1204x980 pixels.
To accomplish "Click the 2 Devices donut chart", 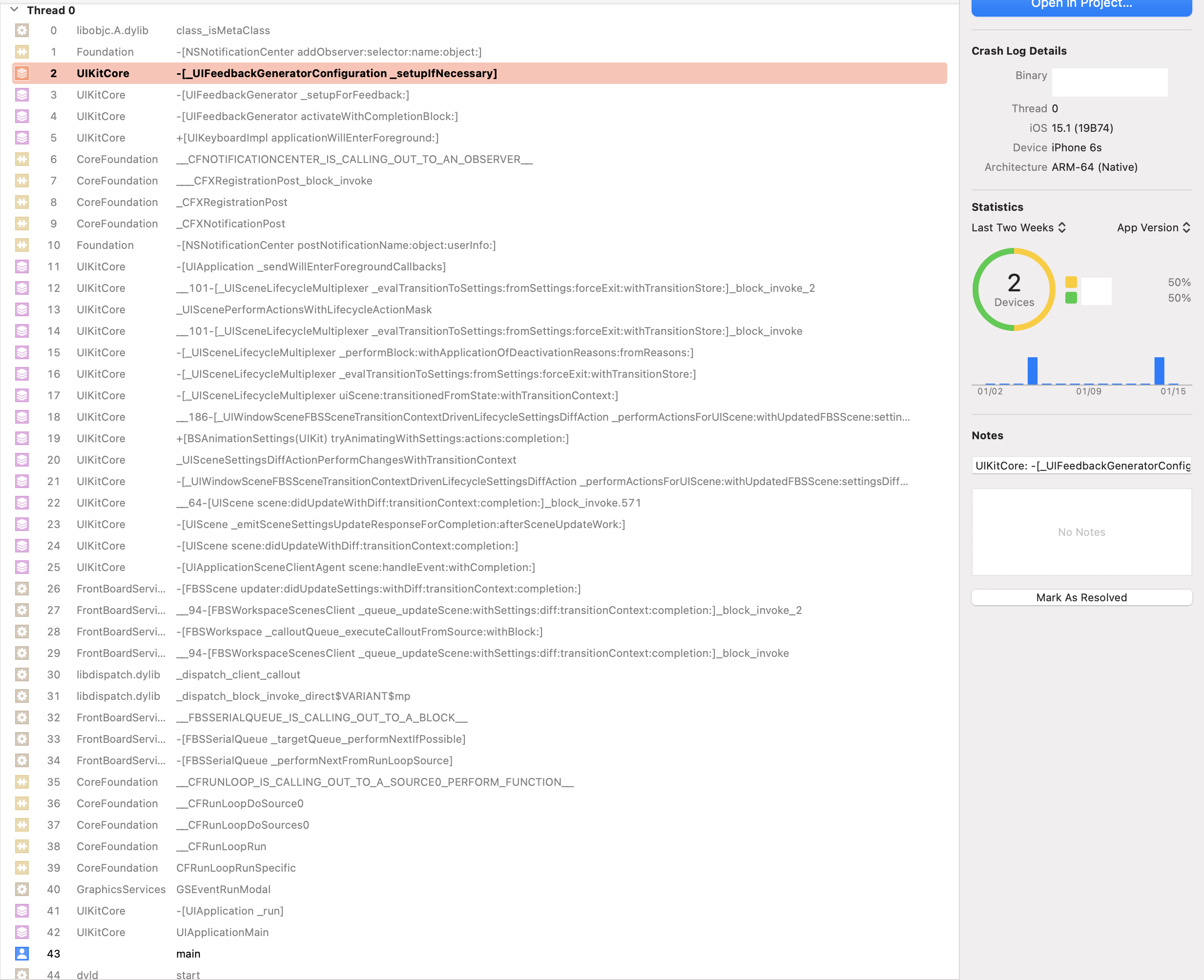I will (1014, 289).
